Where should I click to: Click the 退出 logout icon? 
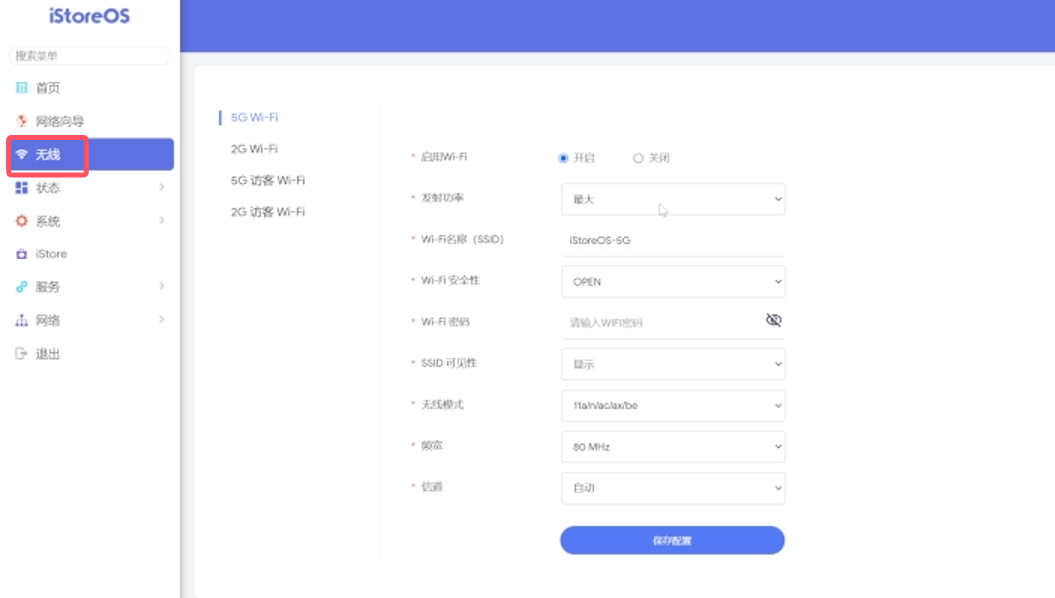[22, 354]
